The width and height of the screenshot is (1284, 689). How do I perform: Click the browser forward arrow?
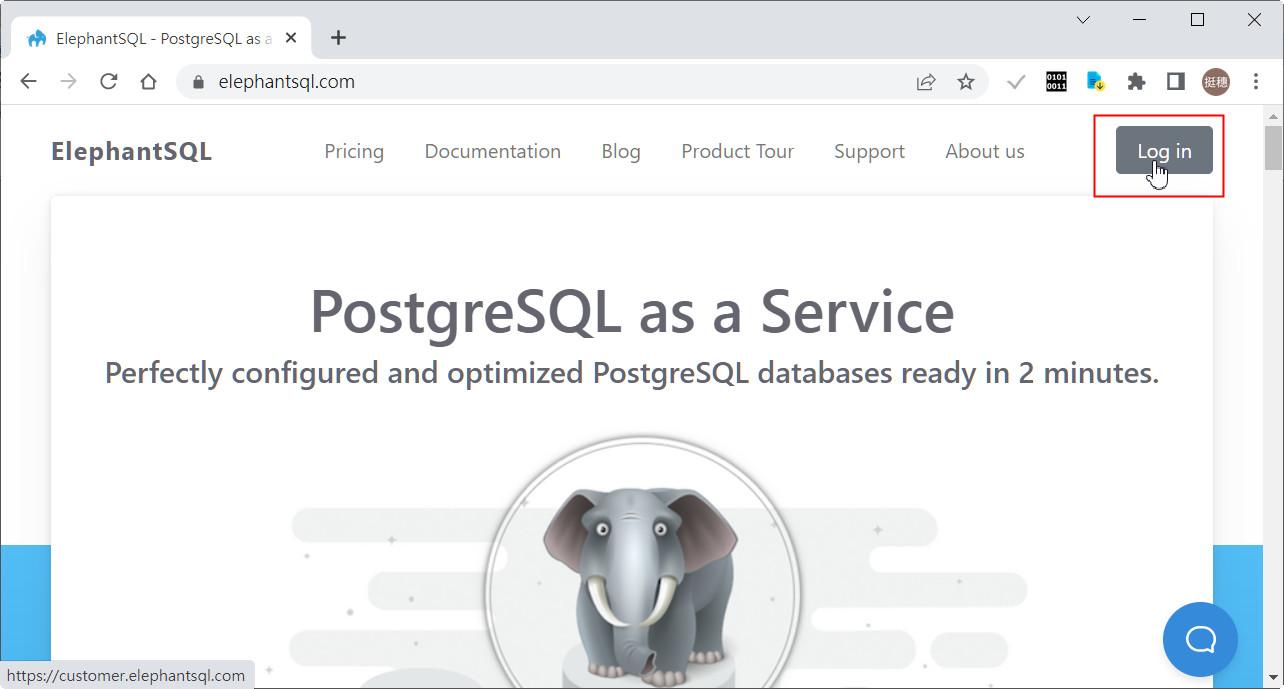click(68, 82)
